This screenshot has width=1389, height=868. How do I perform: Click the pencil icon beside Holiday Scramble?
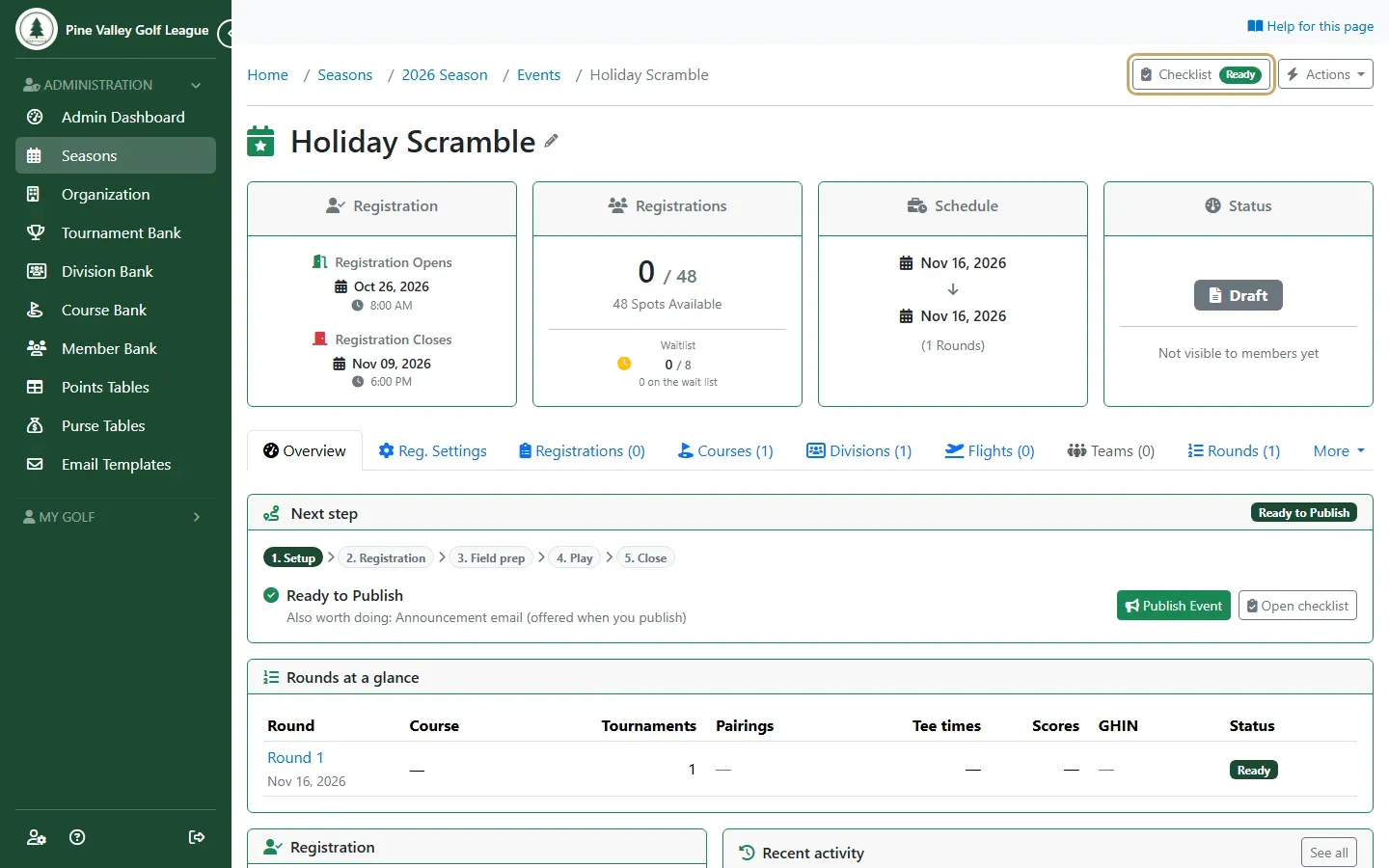551,141
